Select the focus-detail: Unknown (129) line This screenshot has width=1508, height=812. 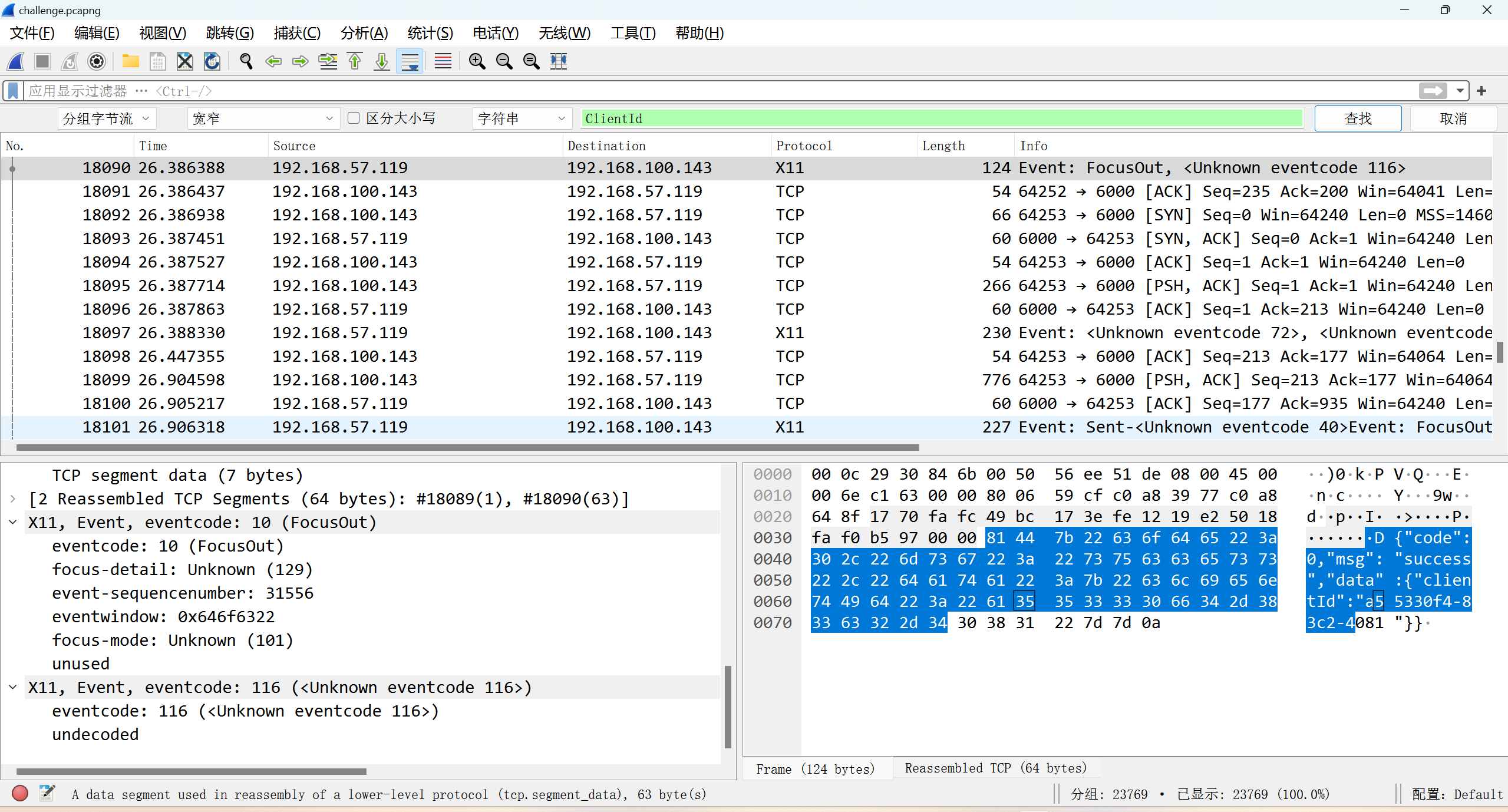click(x=182, y=569)
